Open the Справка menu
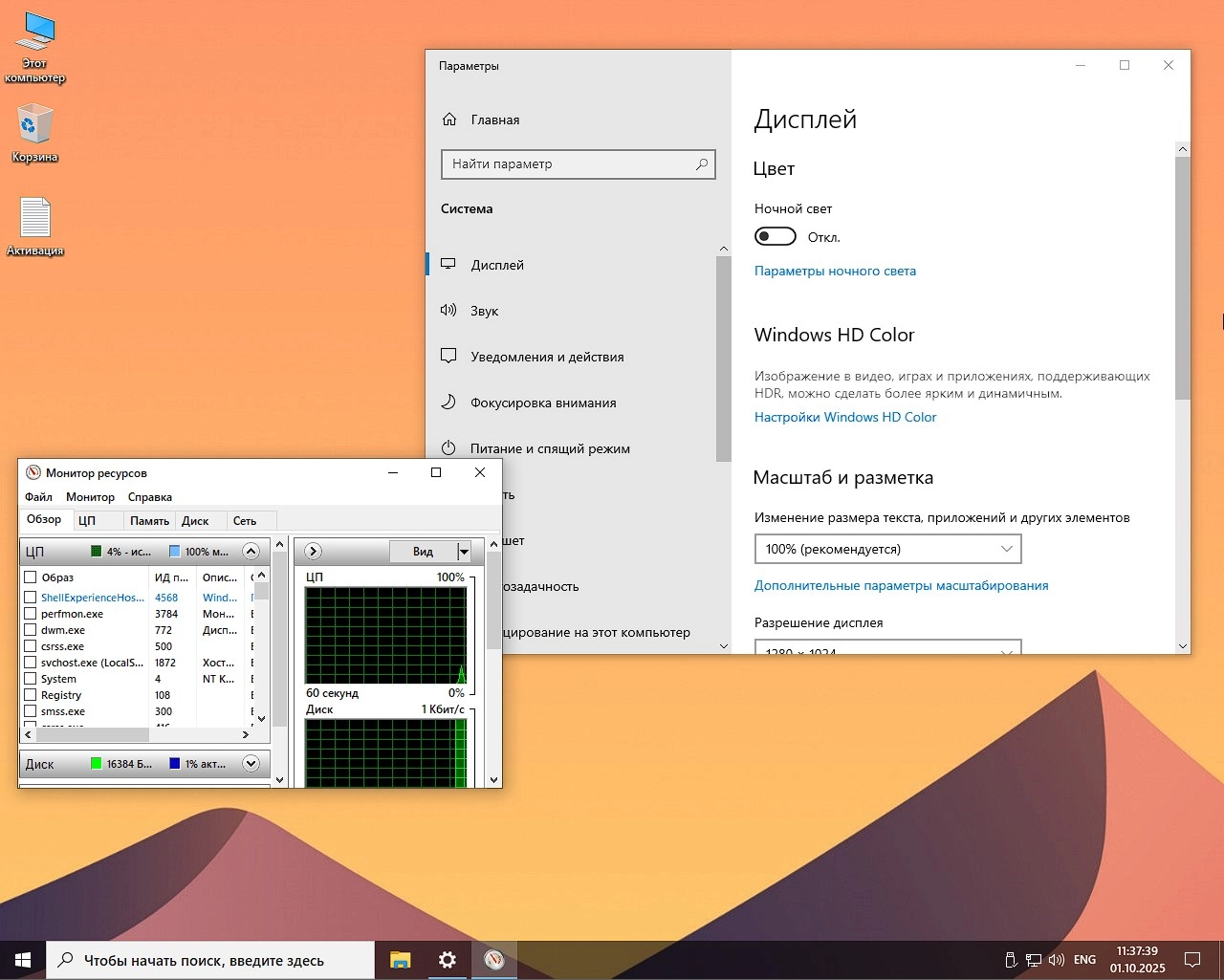 point(150,497)
